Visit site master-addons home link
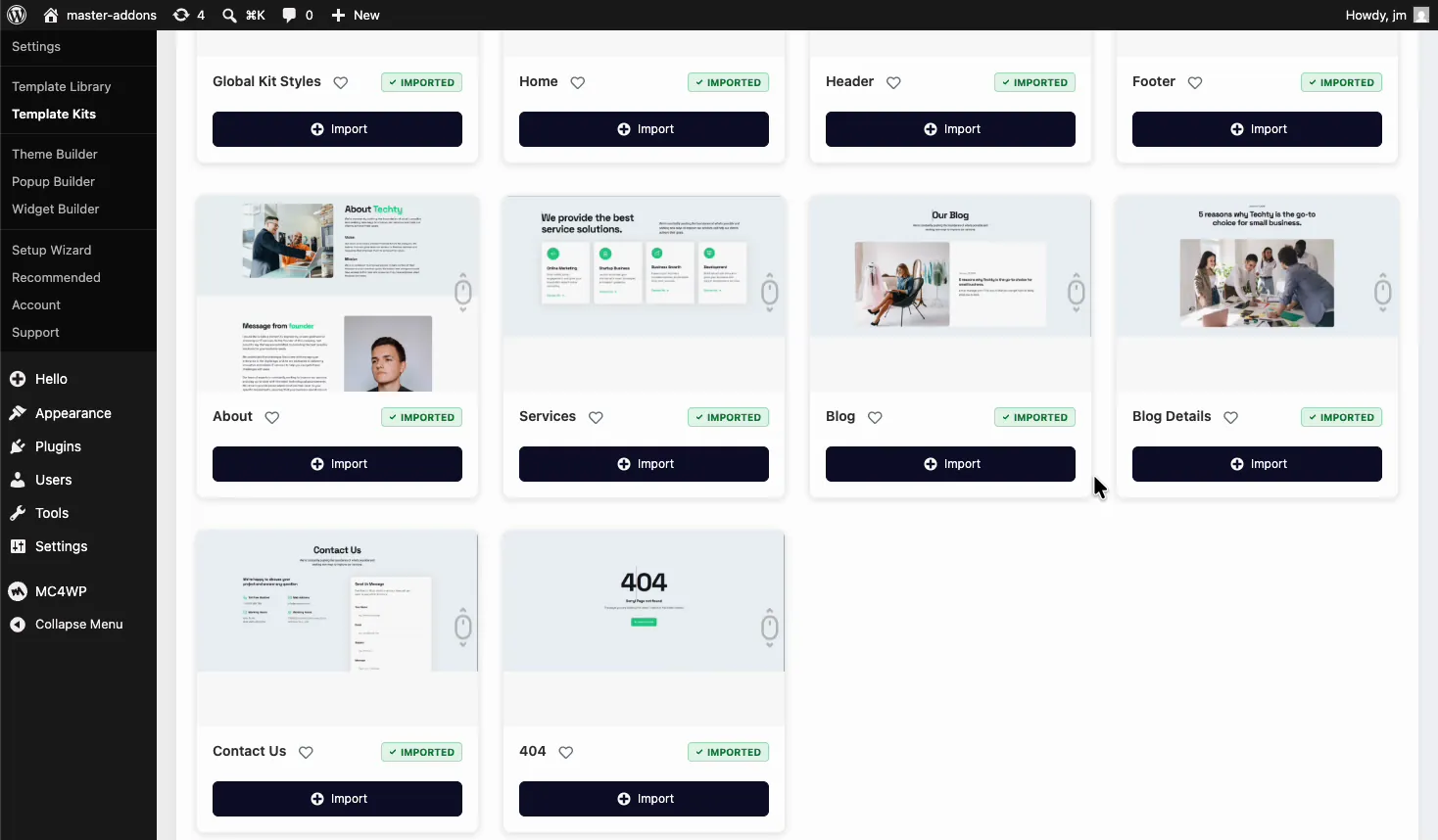Viewport: 1438px width, 840px height. pos(100,15)
